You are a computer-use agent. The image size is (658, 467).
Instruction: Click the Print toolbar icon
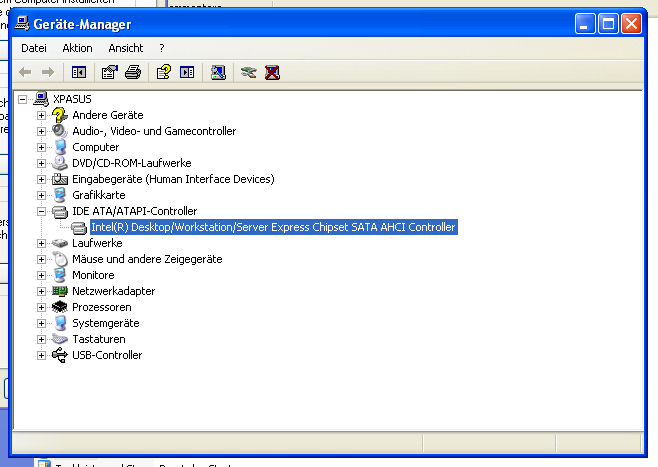point(134,72)
